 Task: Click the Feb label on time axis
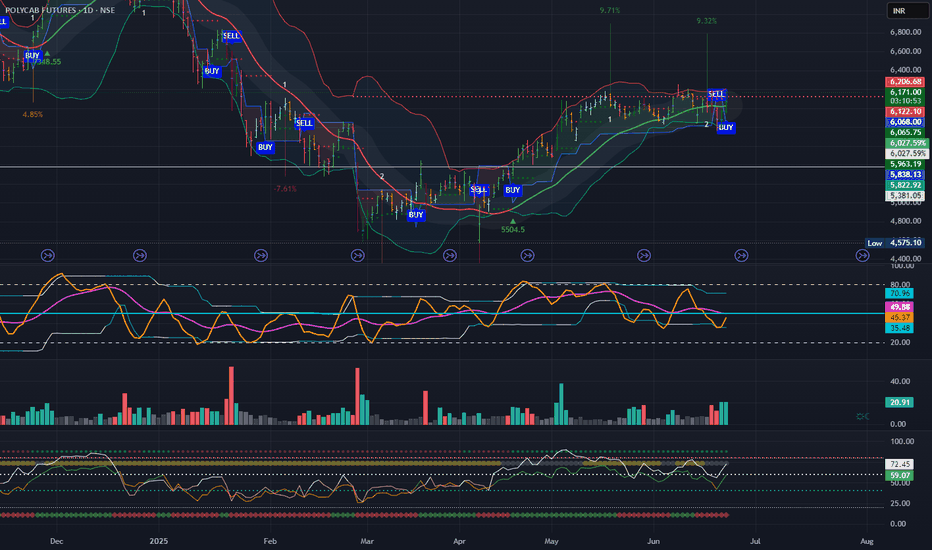(270, 541)
